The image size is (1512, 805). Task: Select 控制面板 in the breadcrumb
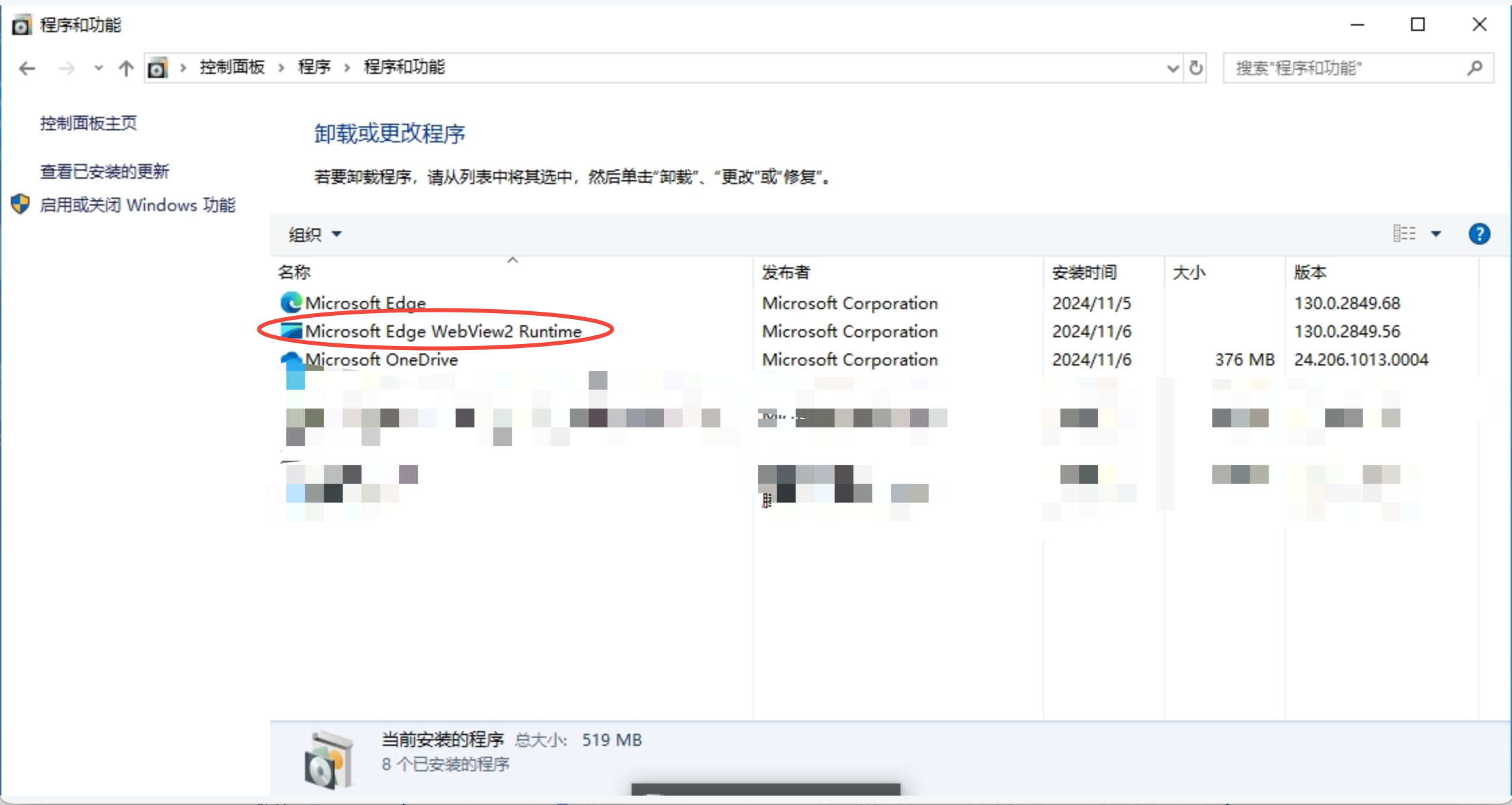point(232,67)
